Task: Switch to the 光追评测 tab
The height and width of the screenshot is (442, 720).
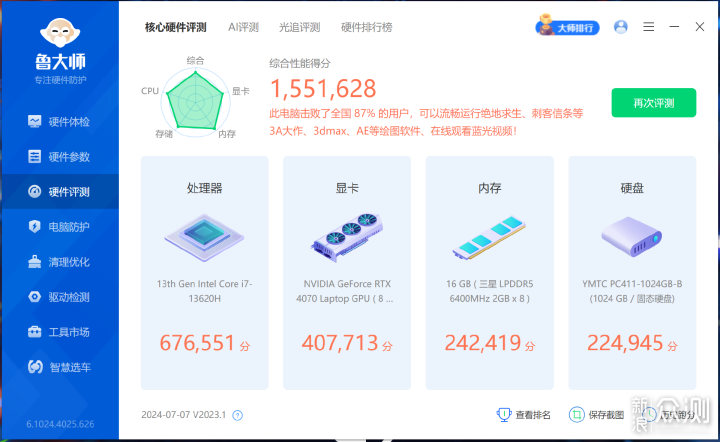Action: click(x=299, y=28)
